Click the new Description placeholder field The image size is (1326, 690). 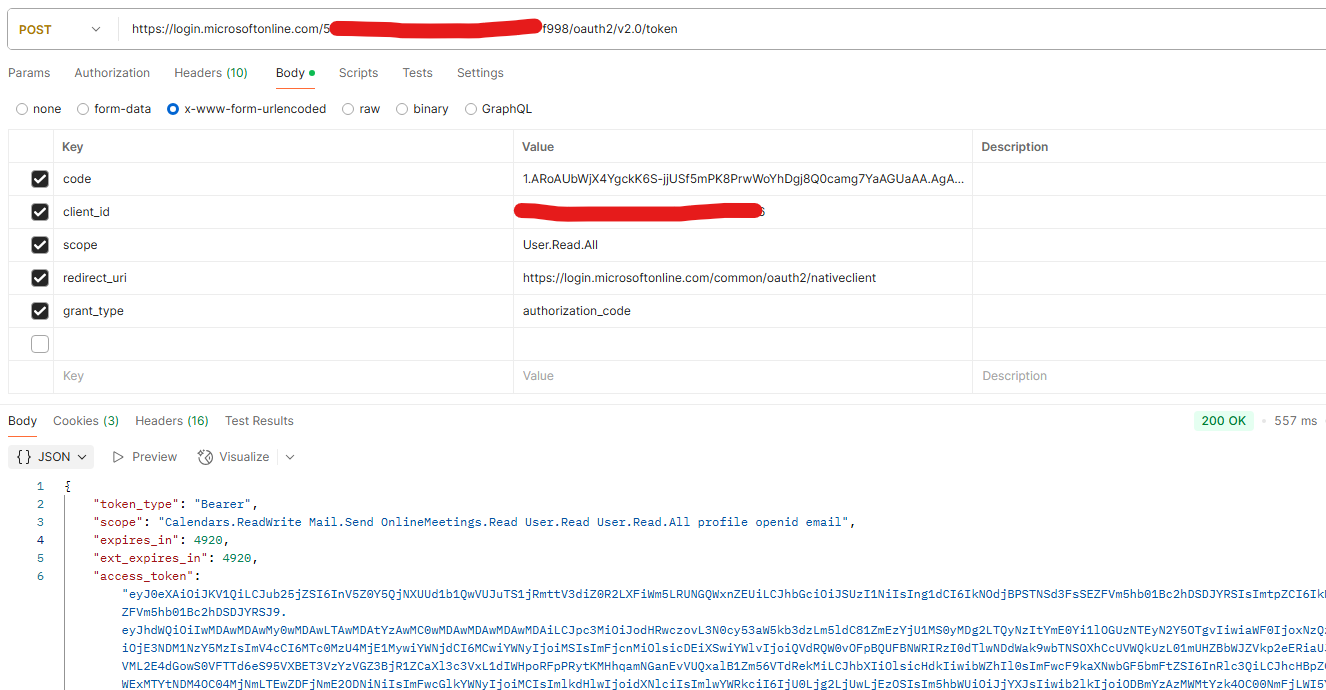click(1149, 376)
